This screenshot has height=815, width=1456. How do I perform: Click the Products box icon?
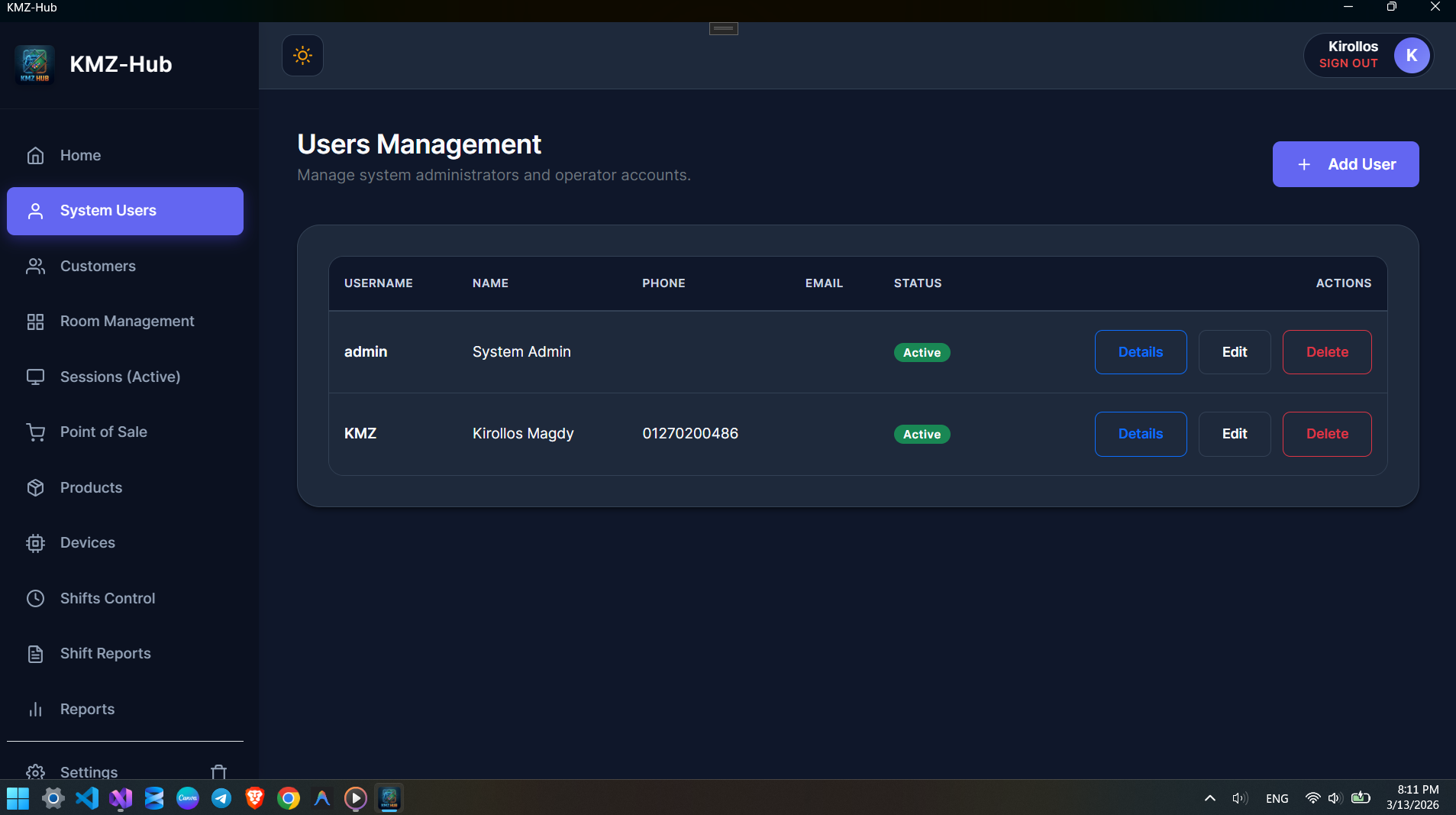36,487
